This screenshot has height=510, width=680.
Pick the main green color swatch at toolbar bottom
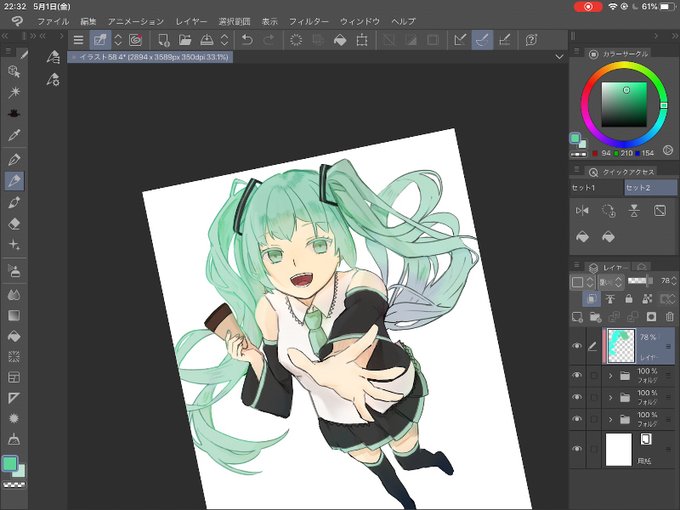[10, 463]
